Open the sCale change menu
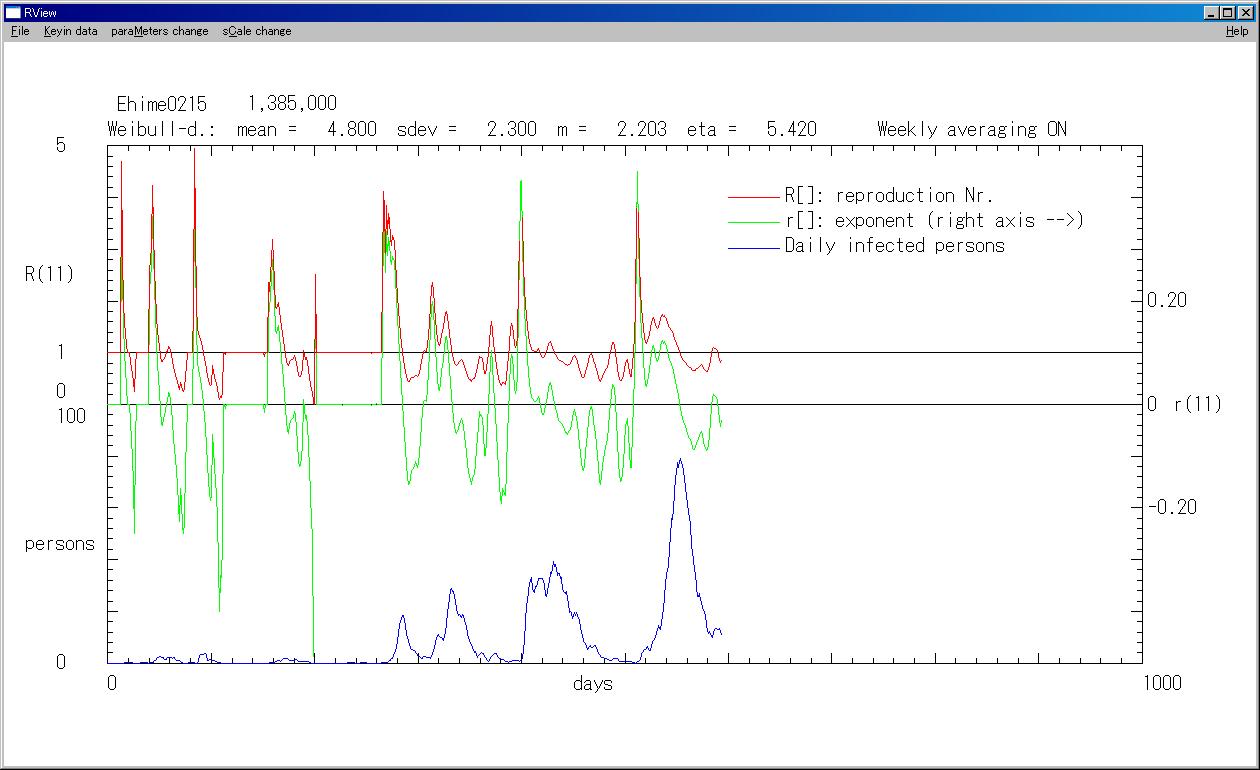 (x=257, y=31)
